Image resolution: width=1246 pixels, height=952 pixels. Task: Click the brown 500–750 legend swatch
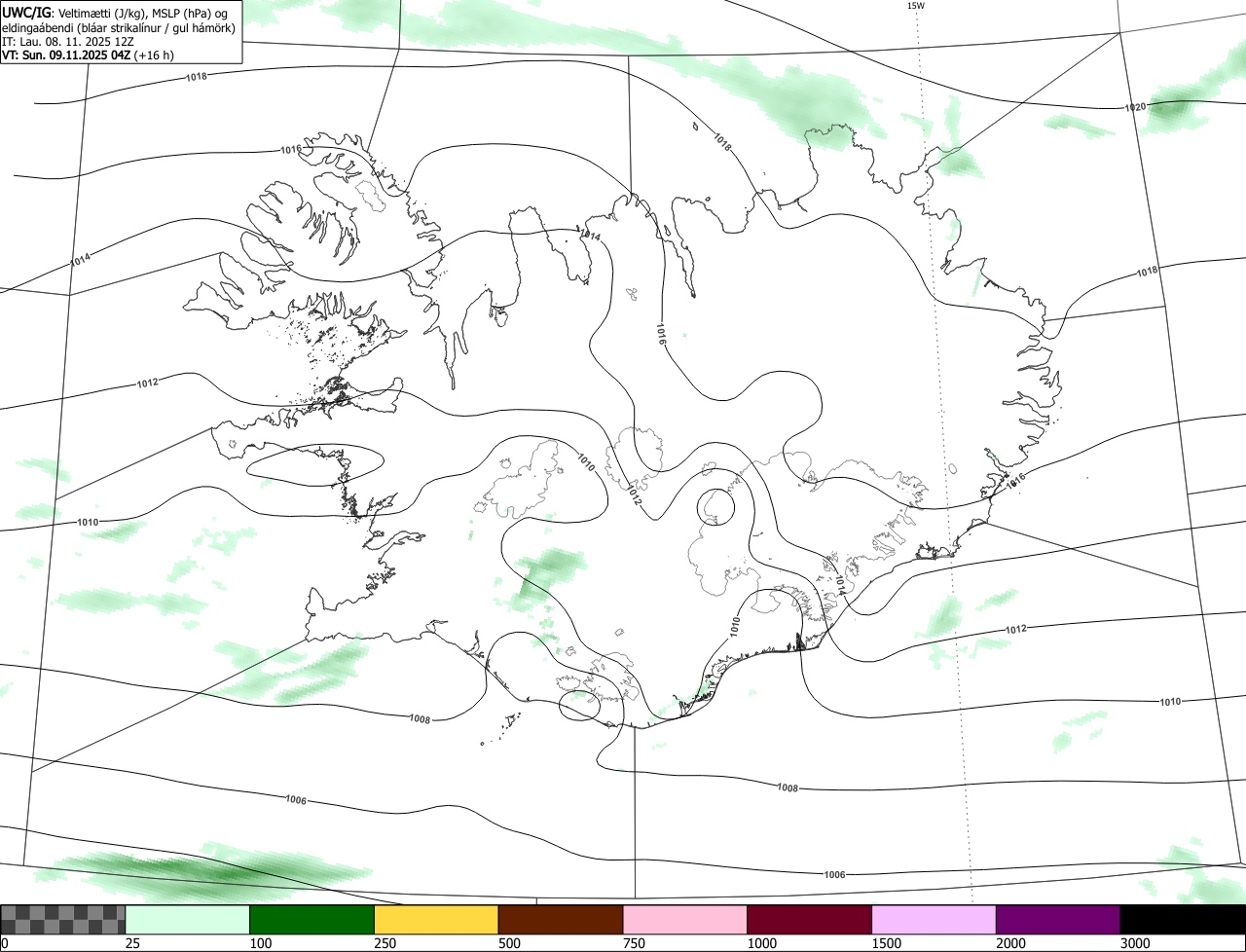[561, 920]
